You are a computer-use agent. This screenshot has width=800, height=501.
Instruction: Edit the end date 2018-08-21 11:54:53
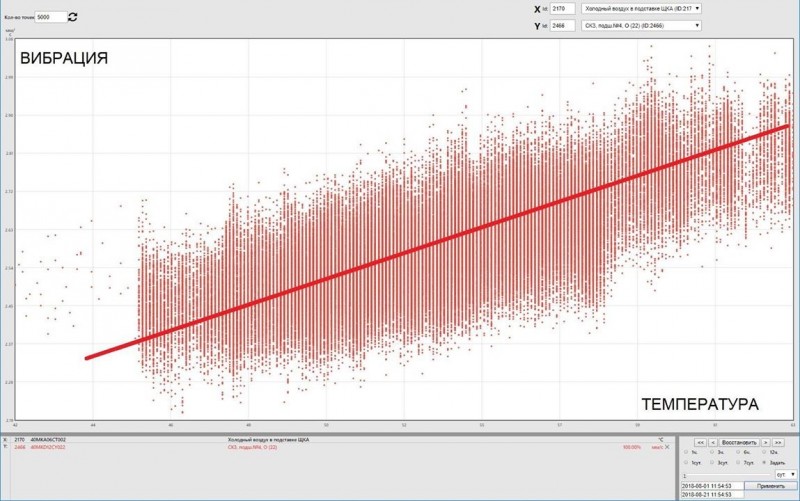(712, 494)
